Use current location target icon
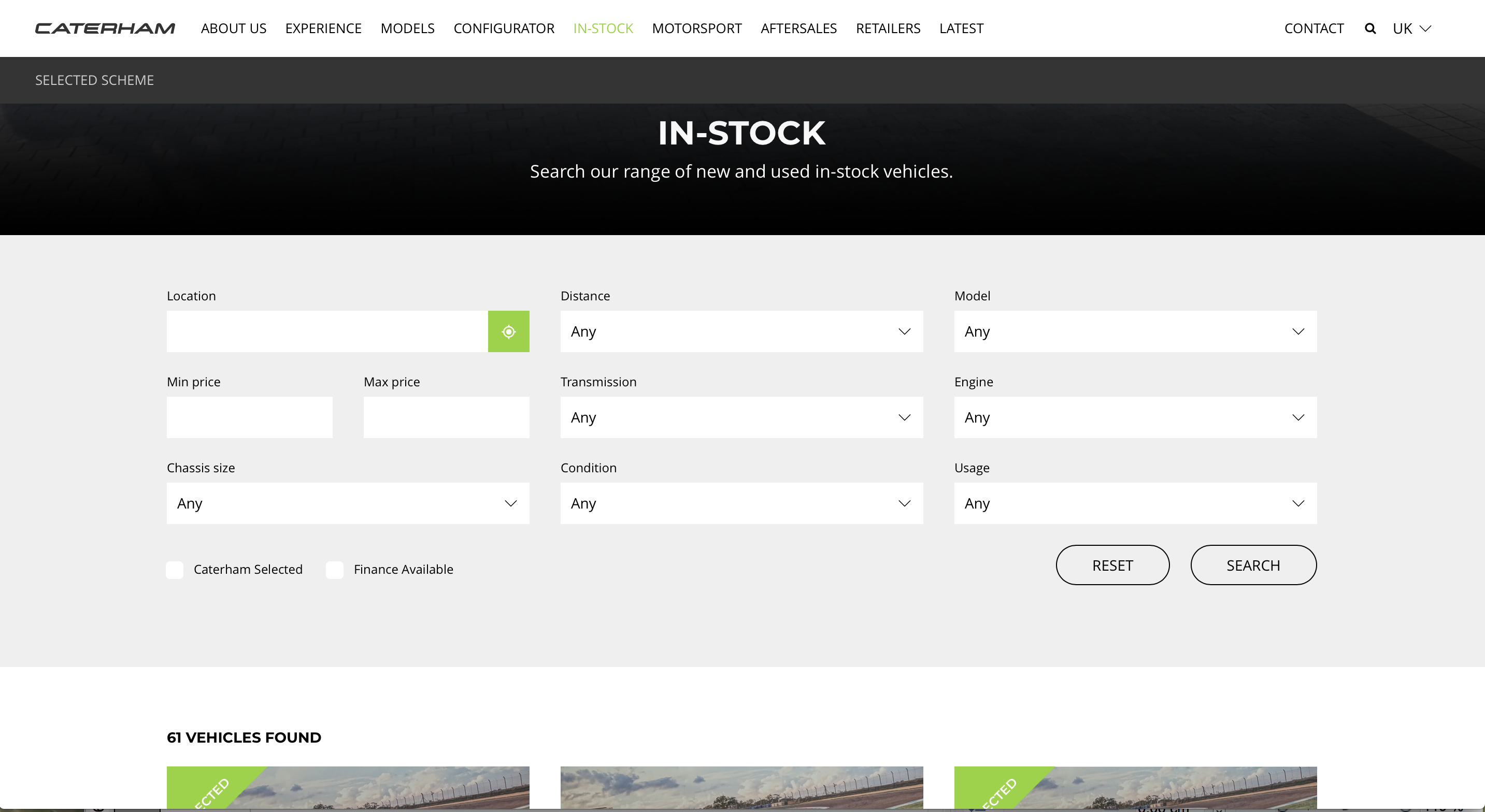The image size is (1485, 812). pos(508,331)
